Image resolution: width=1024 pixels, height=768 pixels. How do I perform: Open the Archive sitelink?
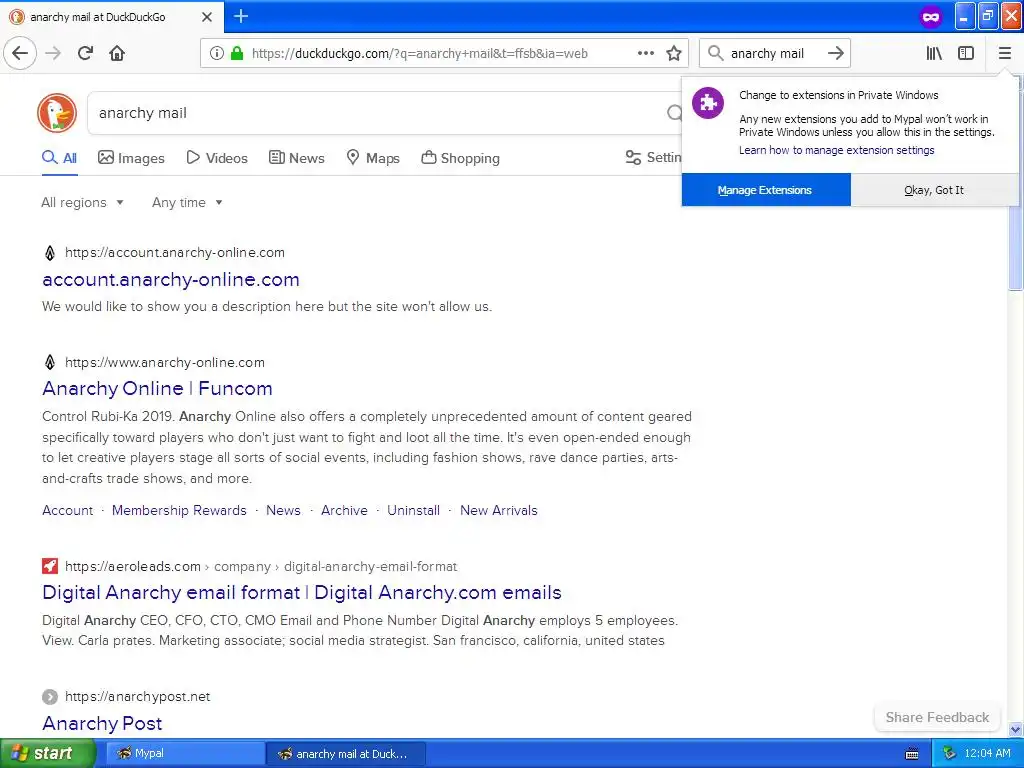tap(344, 510)
